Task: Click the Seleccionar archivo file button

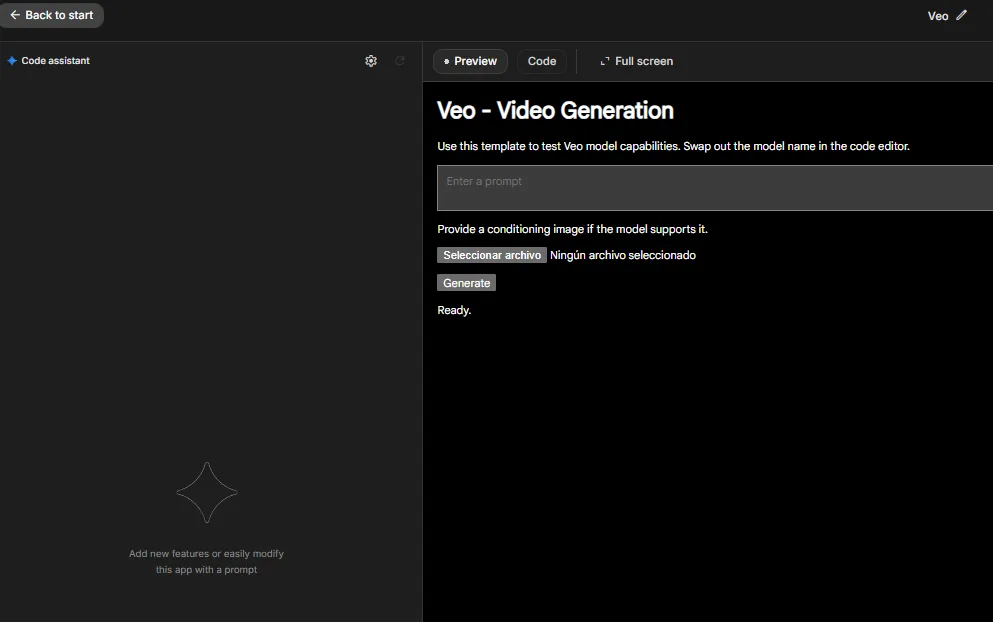Action: pos(491,255)
